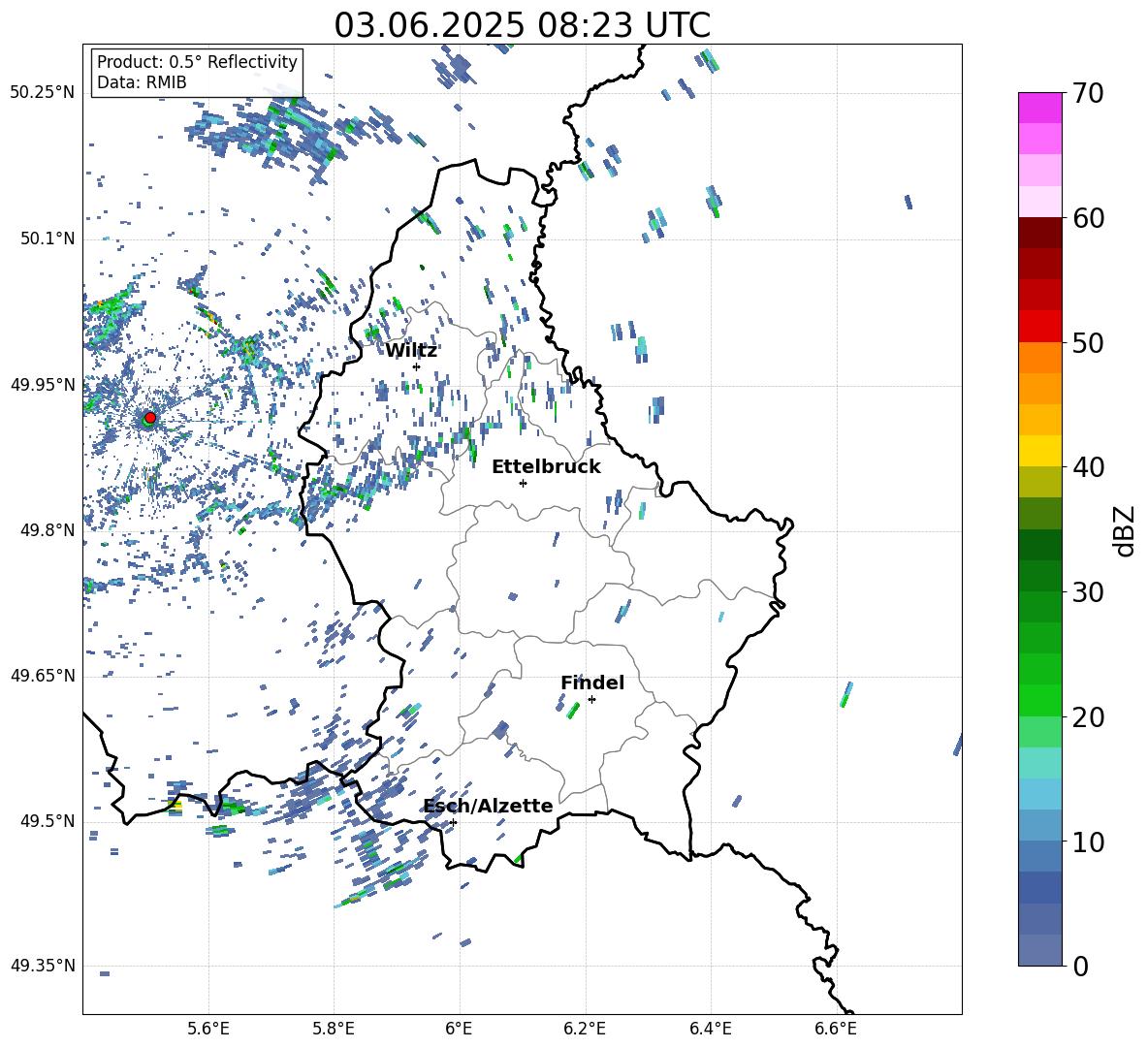Click the 6°E longitude label
Screen dimensions: 1148x1048
pyautogui.click(x=459, y=1029)
